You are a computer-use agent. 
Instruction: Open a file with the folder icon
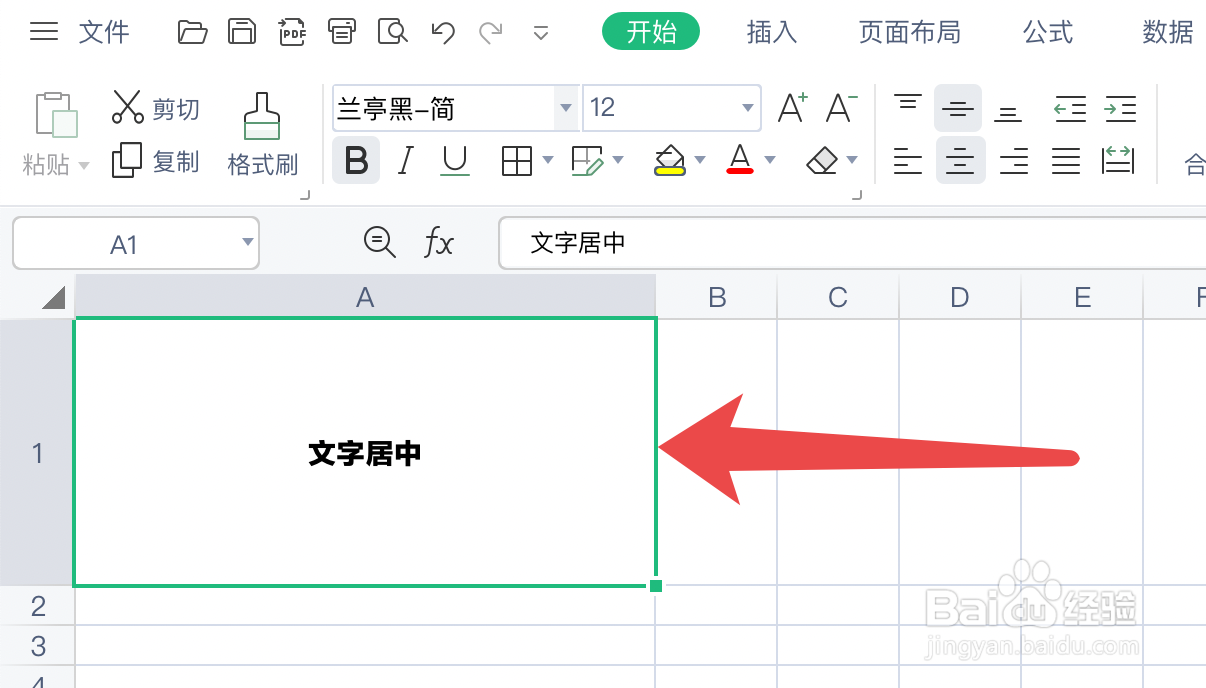pos(192,31)
